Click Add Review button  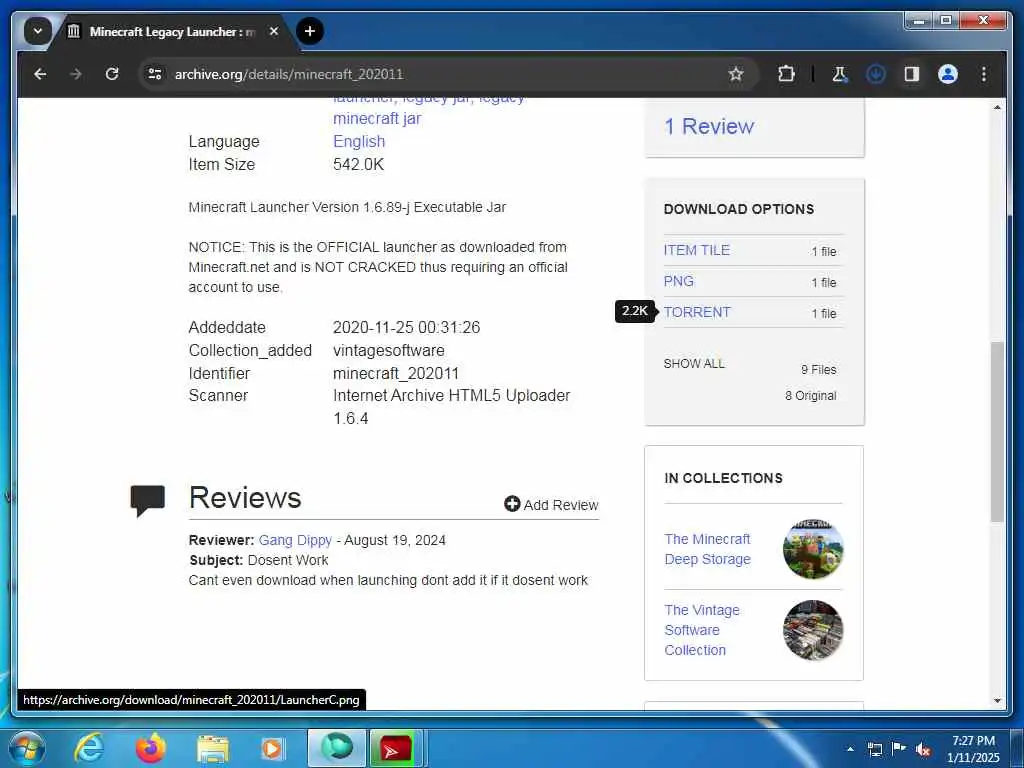point(551,505)
